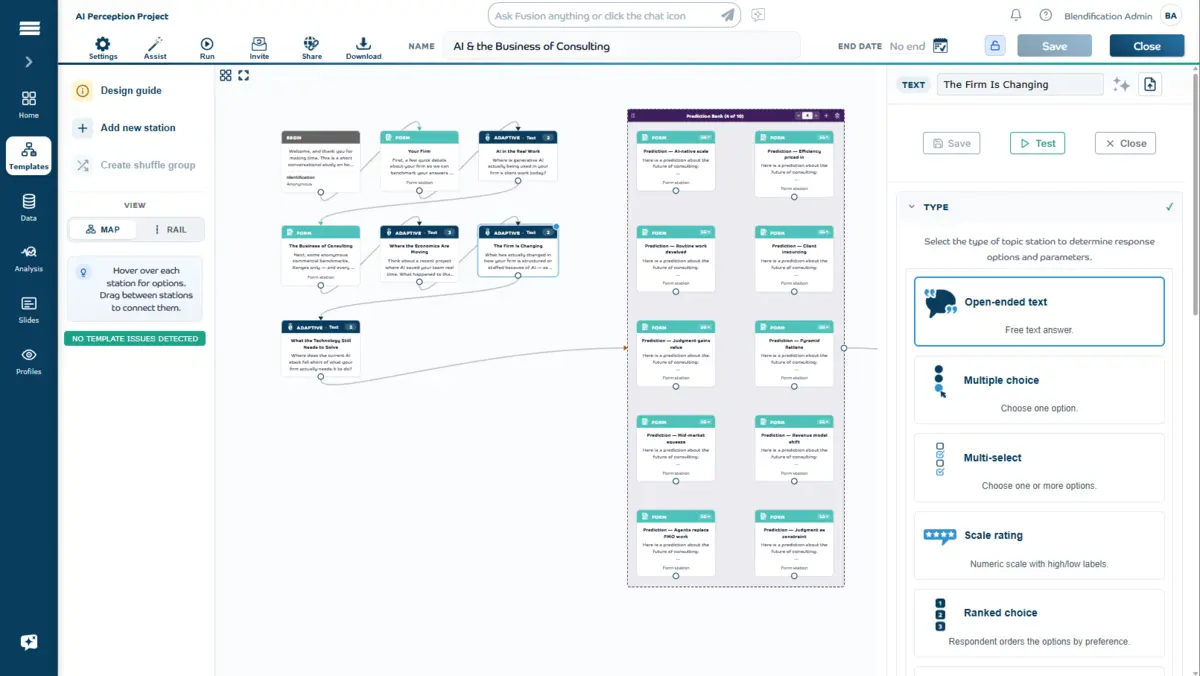This screenshot has width=1200, height=676.
Task: Select the Your Firm form station
Action: click(419, 159)
